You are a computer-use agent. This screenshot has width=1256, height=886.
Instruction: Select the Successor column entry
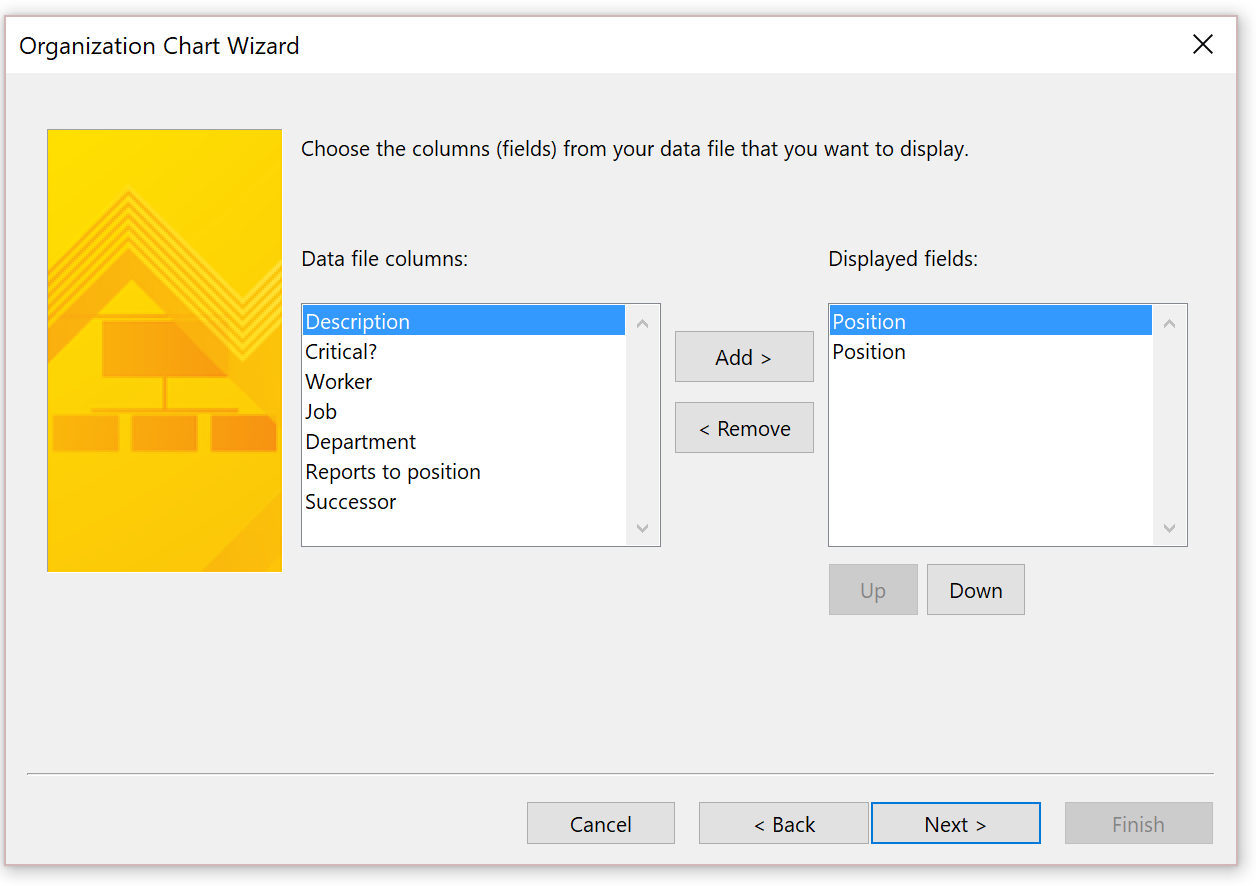click(464, 501)
